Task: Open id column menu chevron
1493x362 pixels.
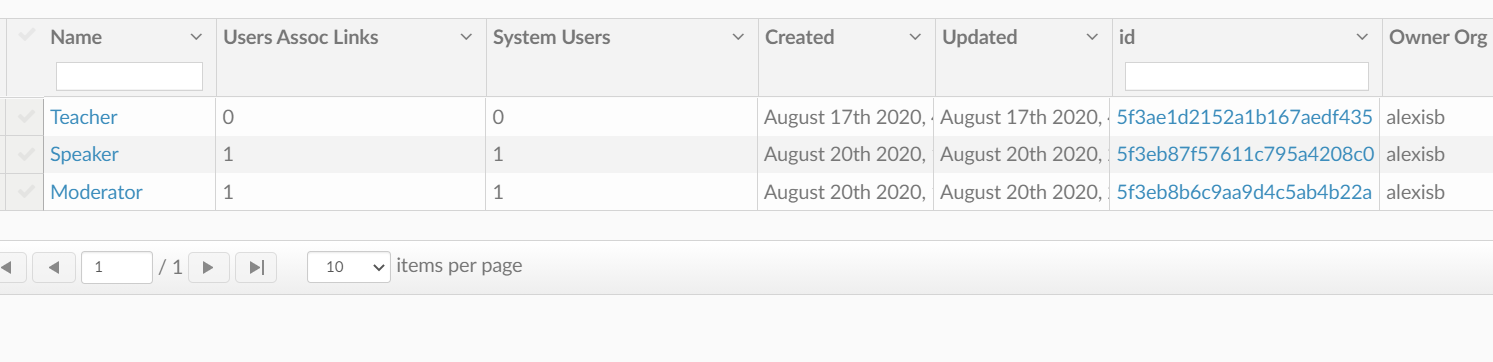Action: (1362, 37)
